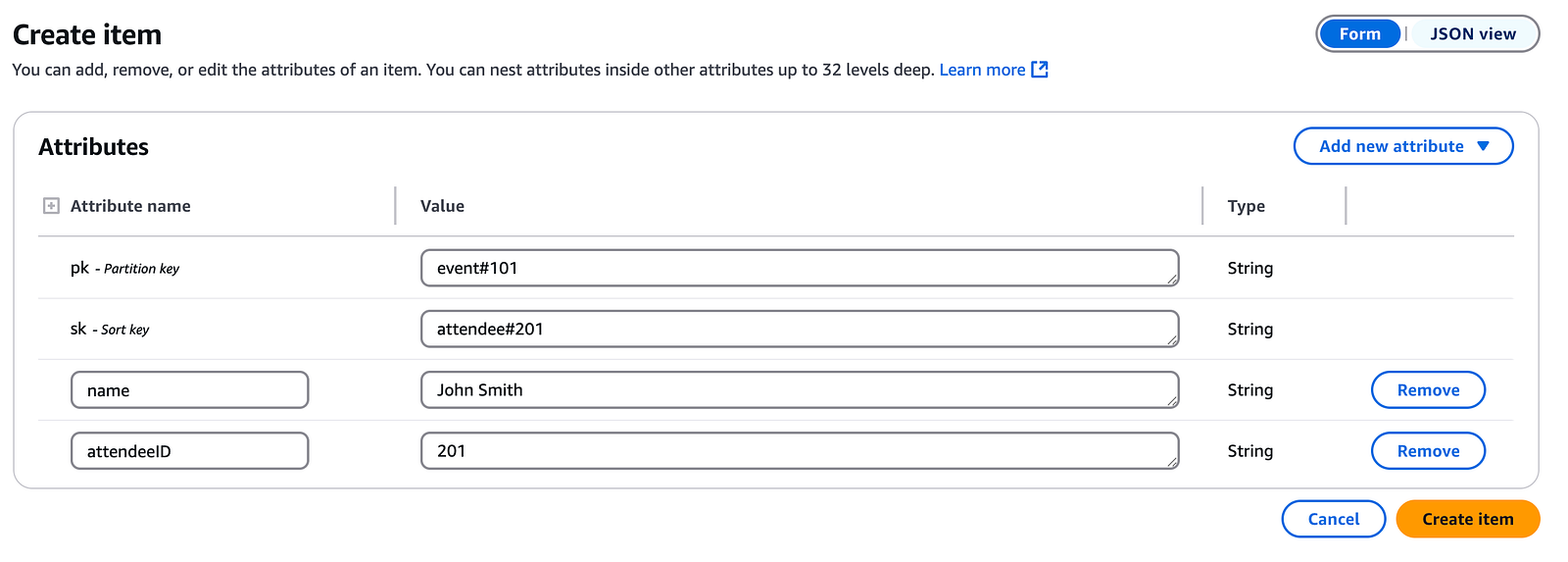The image size is (1568, 562).
Task: Open the Learn more link
Action: (x=982, y=70)
